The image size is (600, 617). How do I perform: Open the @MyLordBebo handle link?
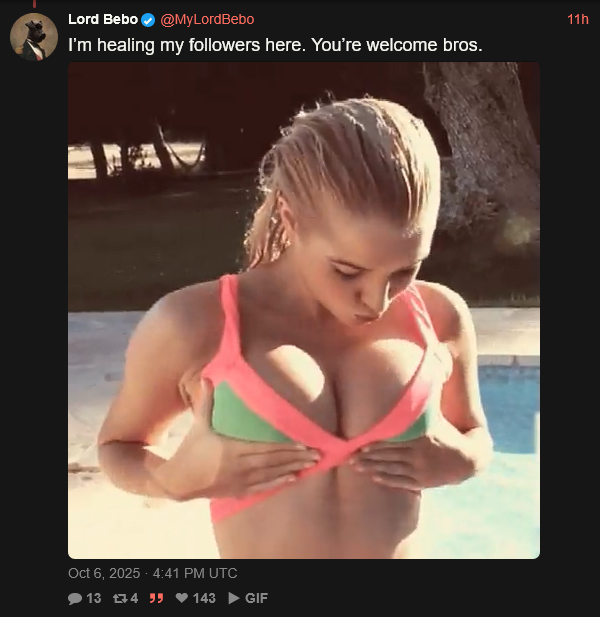[207, 19]
